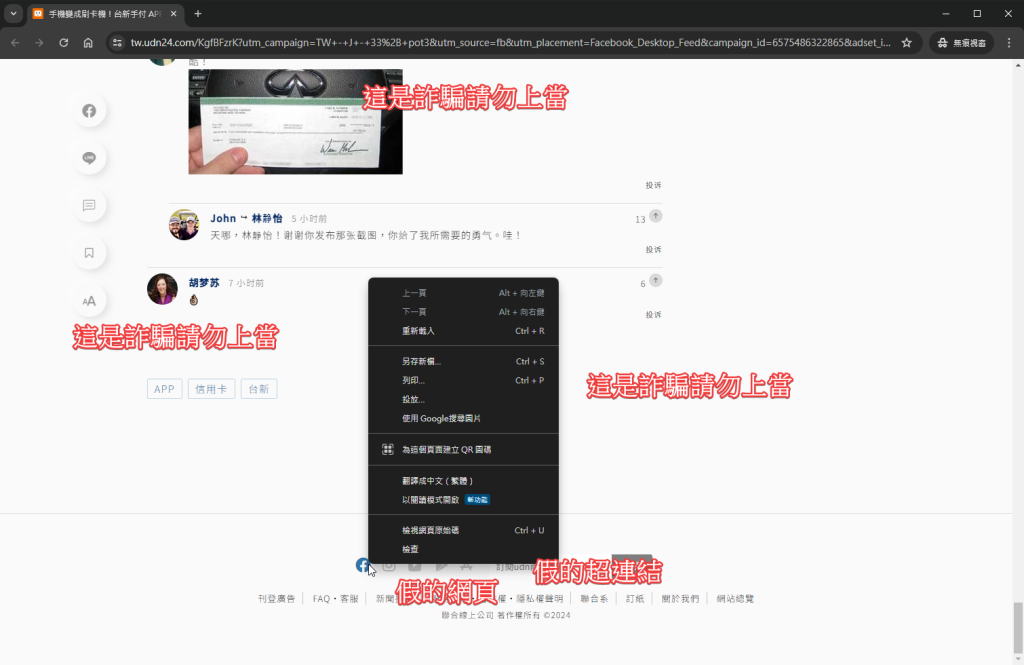Select '另存新檔...' in the context menu

click(421, 362)
